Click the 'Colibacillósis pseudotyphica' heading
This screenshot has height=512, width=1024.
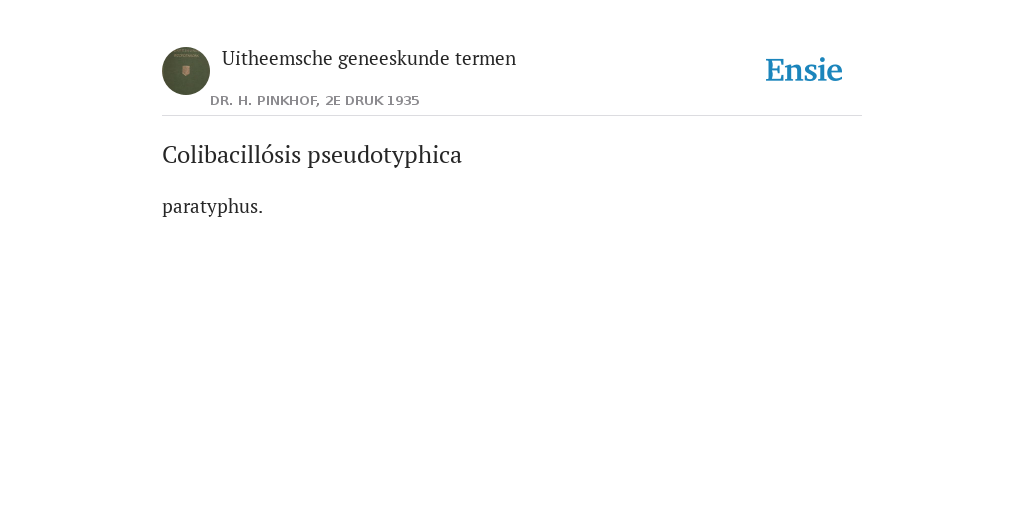tap(312, 155)
